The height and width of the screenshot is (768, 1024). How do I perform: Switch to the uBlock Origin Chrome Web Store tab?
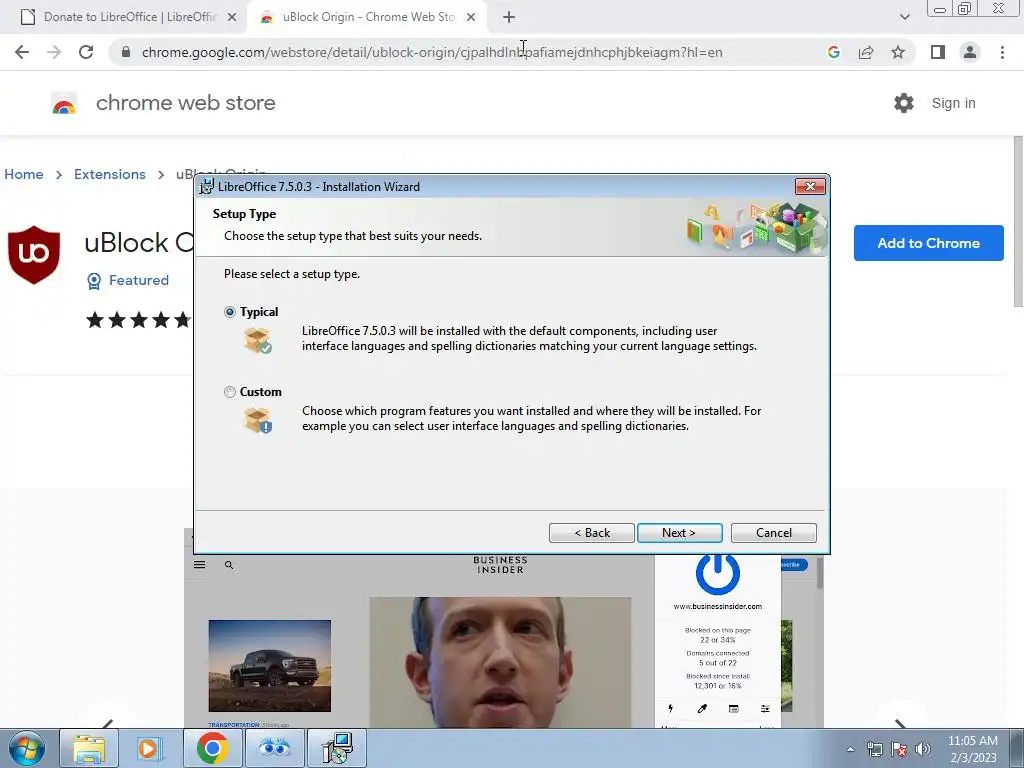point(368,17)
